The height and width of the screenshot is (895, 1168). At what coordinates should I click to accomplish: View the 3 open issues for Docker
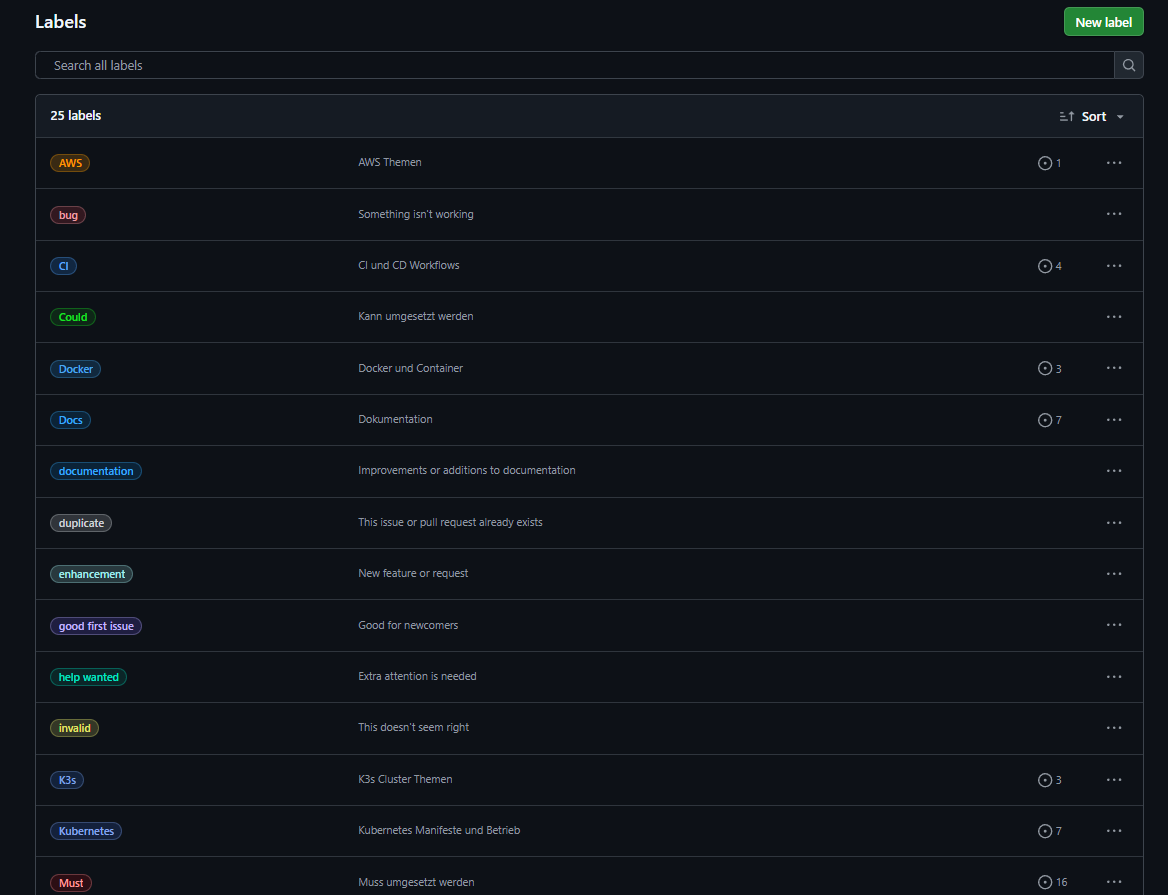pyautogui.click(x=1050, y=369)
